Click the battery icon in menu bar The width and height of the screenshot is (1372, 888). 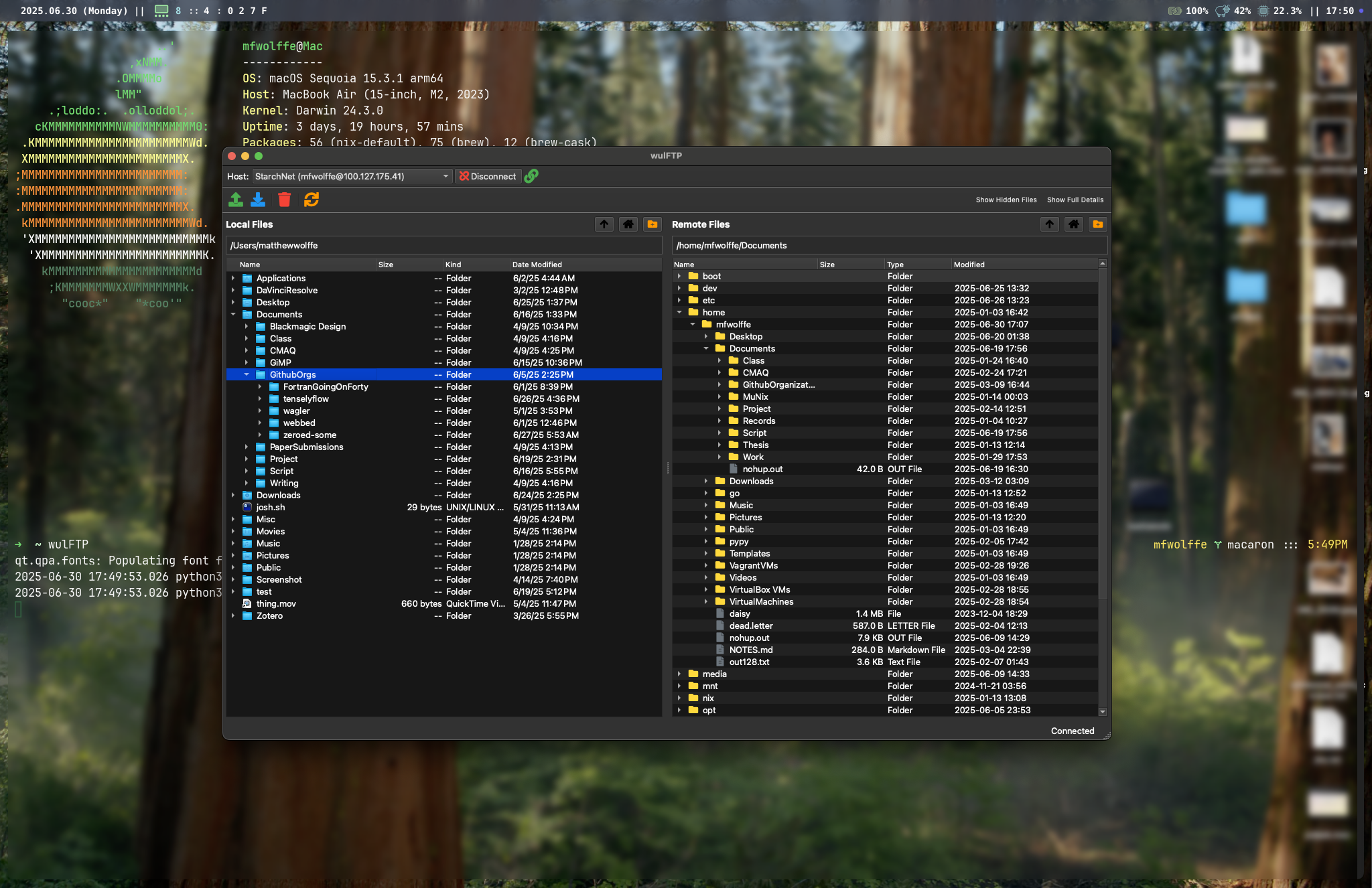tap(1175, 11)
